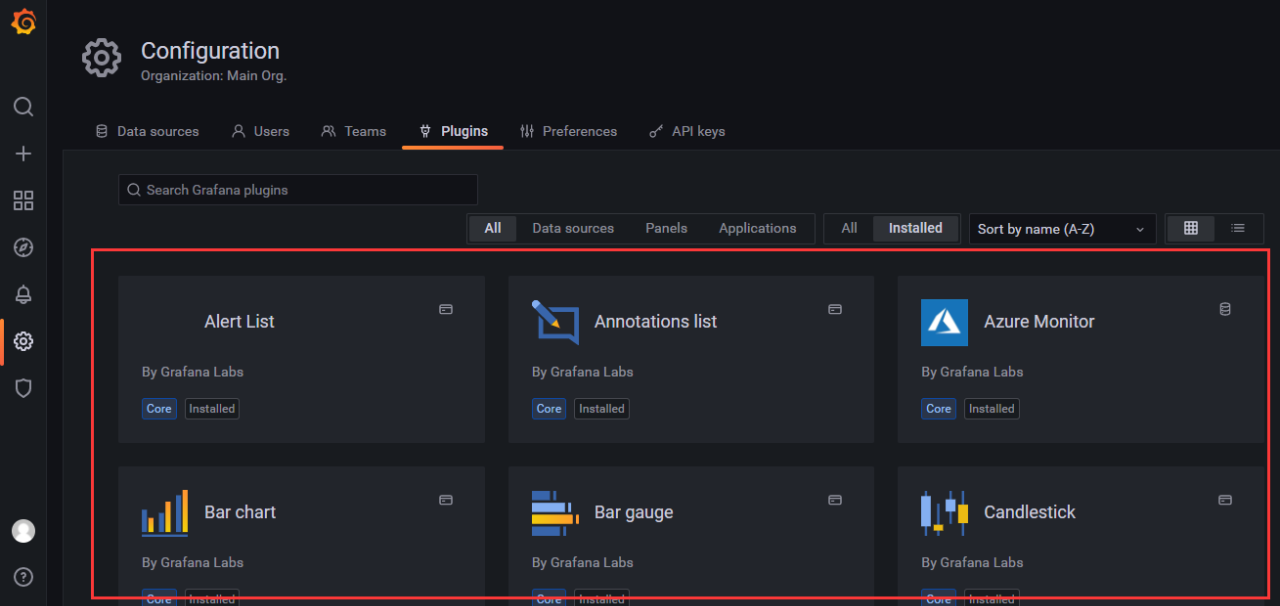This screenshot has height=606, width=1280.
Task: Switch to list view layout
Action: (x=1238, y=228)
